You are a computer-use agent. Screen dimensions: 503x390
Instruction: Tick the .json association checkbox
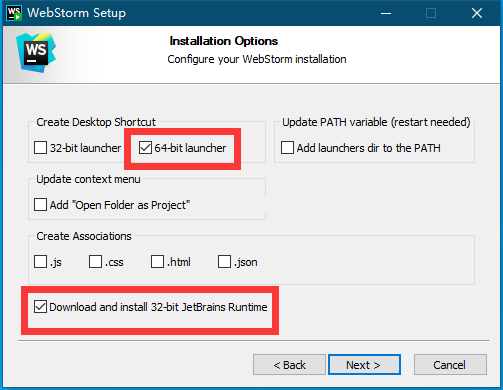coord(224,262)
